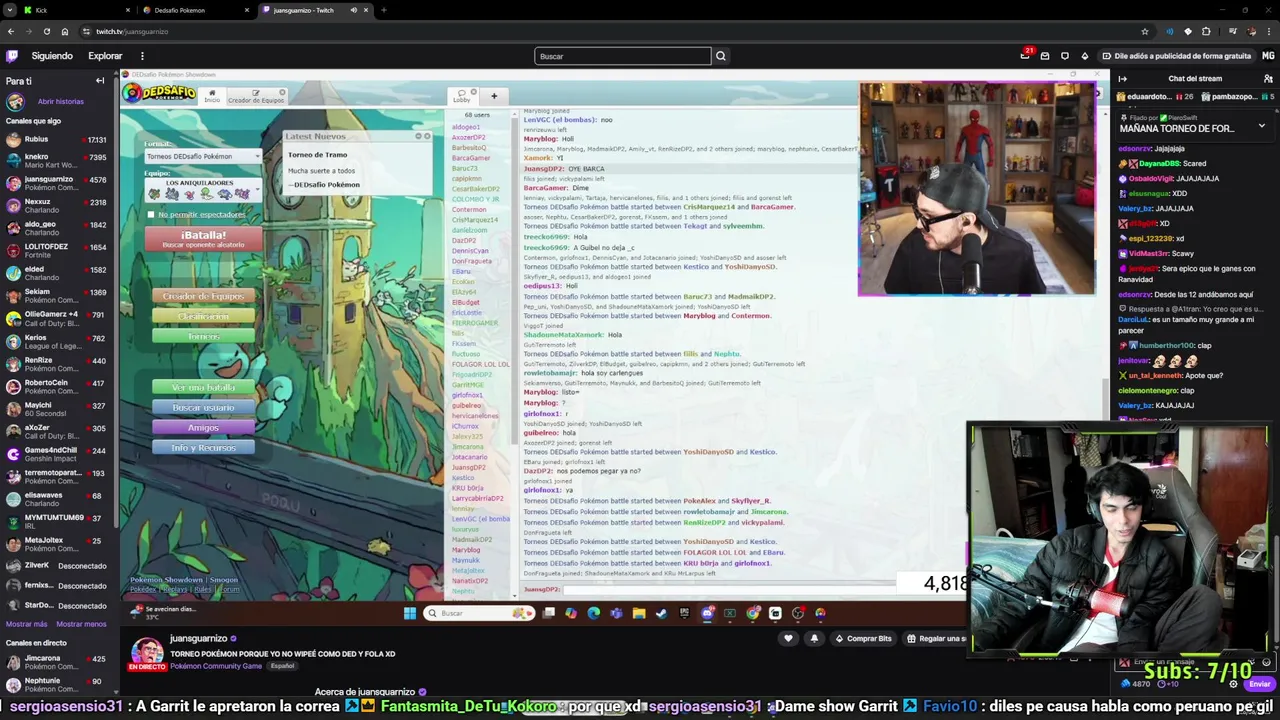Open the browser home page button
The image size is (1280, 720).
[63, 31]
